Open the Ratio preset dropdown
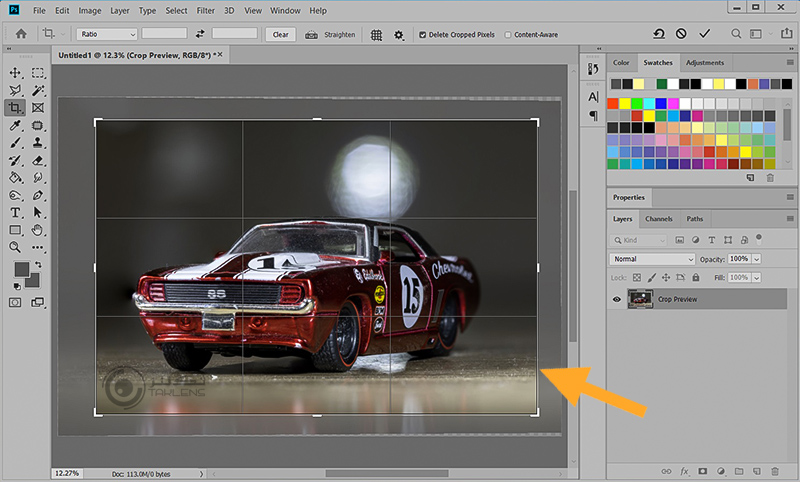The width and height of the screenshot is (800, 482). [x=104, y=34]
